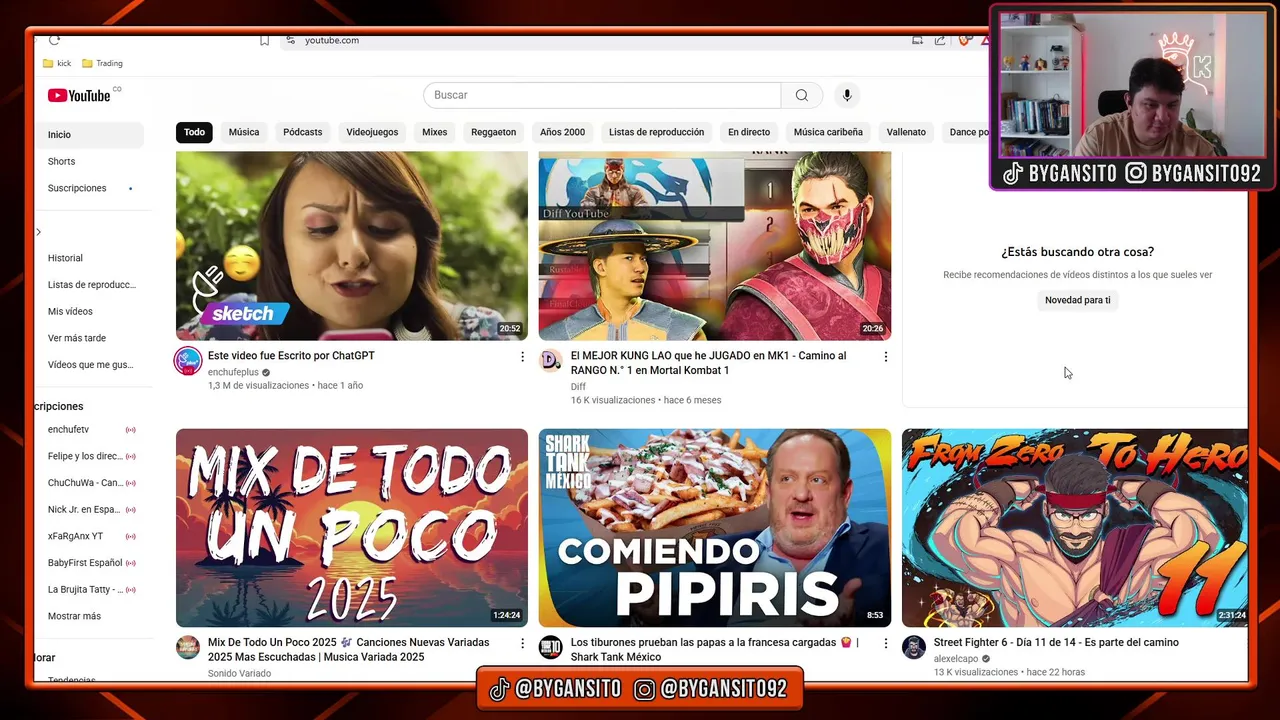Select the Años 2000 filter chip
1280x720 pixels.
[x=562, y=132]
